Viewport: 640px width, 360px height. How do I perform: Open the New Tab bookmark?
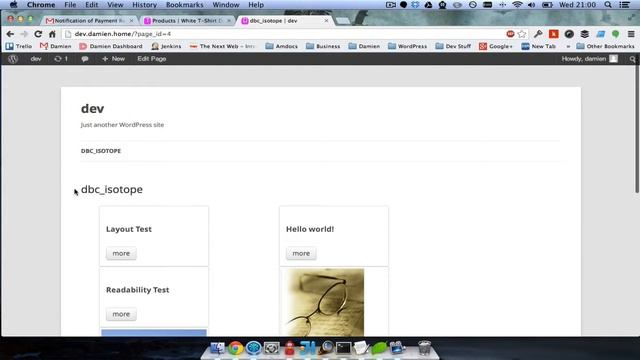coord(538,46)
